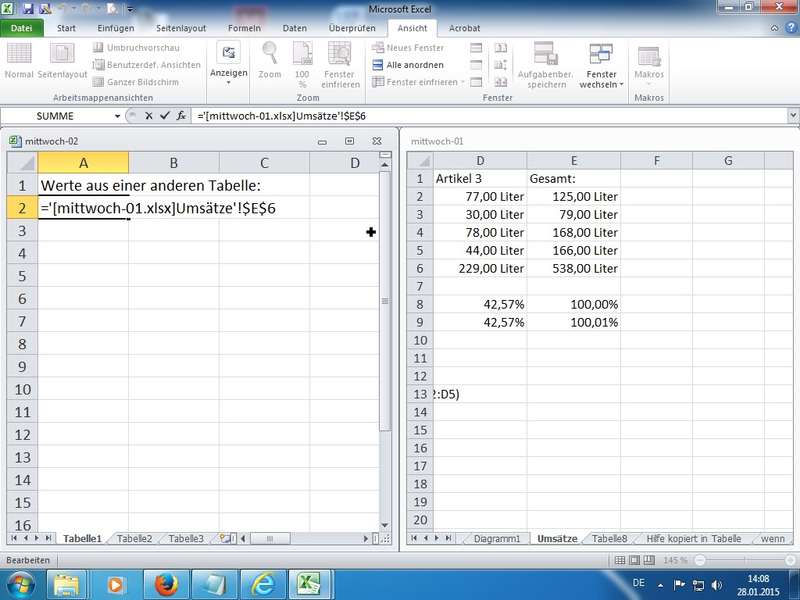Image resolution: width=800 pixels, height=600 pixels.
Task: Click the column B header in mittwoch-02
Action: point(173,162)
